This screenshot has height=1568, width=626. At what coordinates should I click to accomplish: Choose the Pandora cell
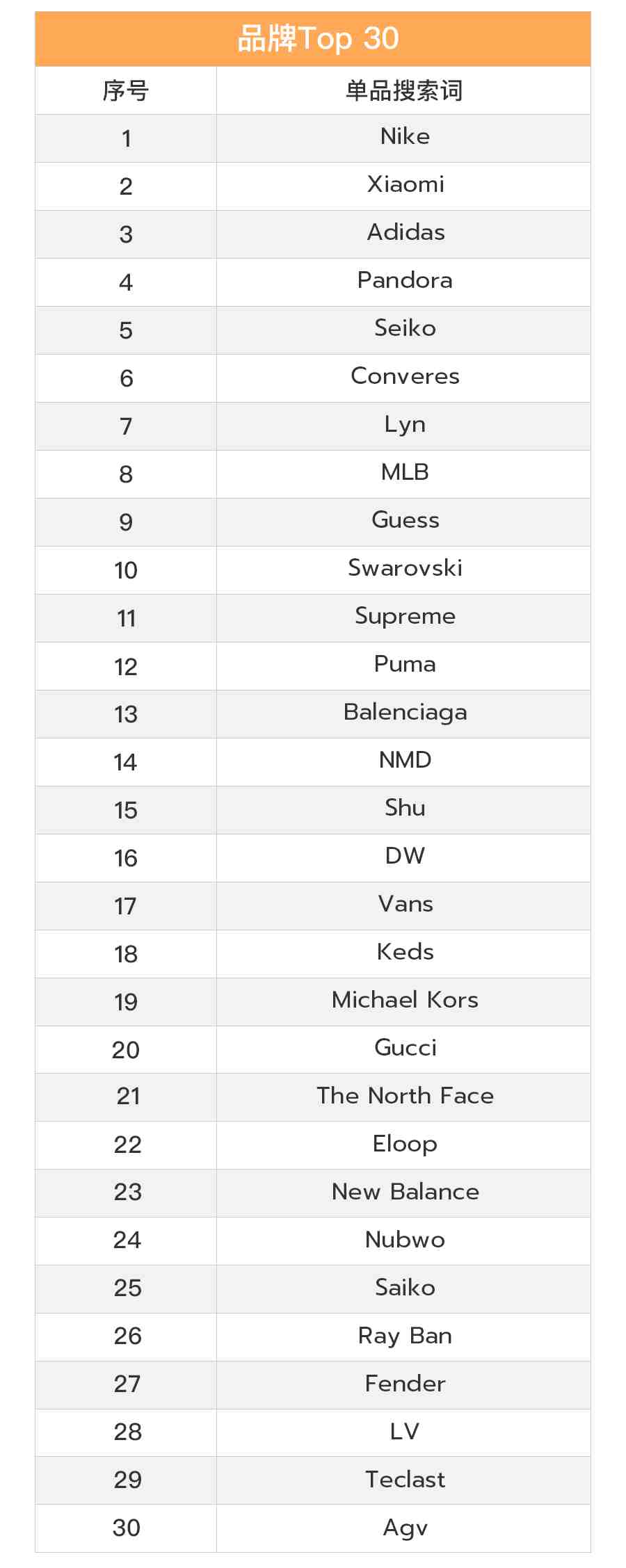click(x=405, y=280)
